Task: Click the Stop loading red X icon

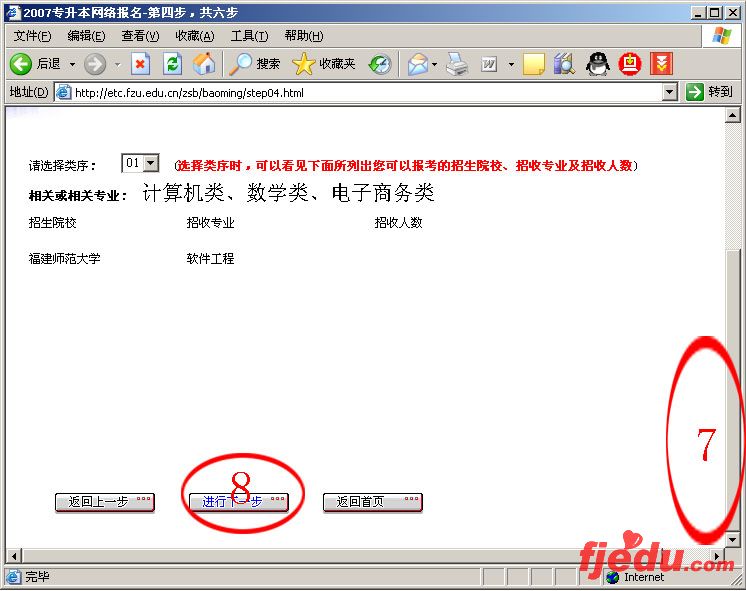Action: click(x=140, y=64)
